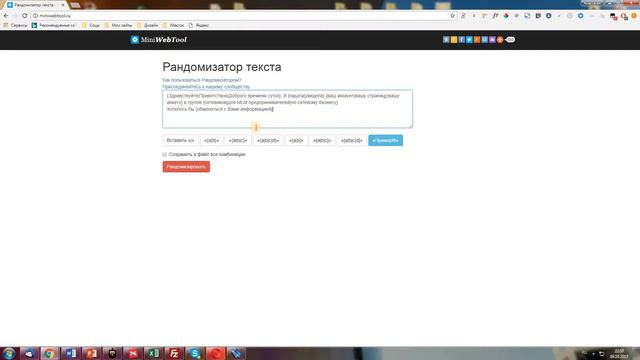Open FileZilla from the taskbar

tap(174, 353)
